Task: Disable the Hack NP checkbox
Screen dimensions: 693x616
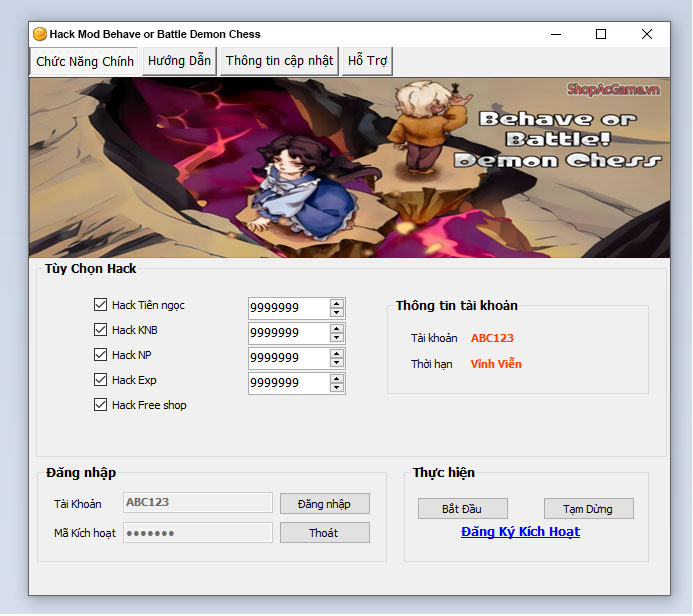Action: tap(100, 354)
